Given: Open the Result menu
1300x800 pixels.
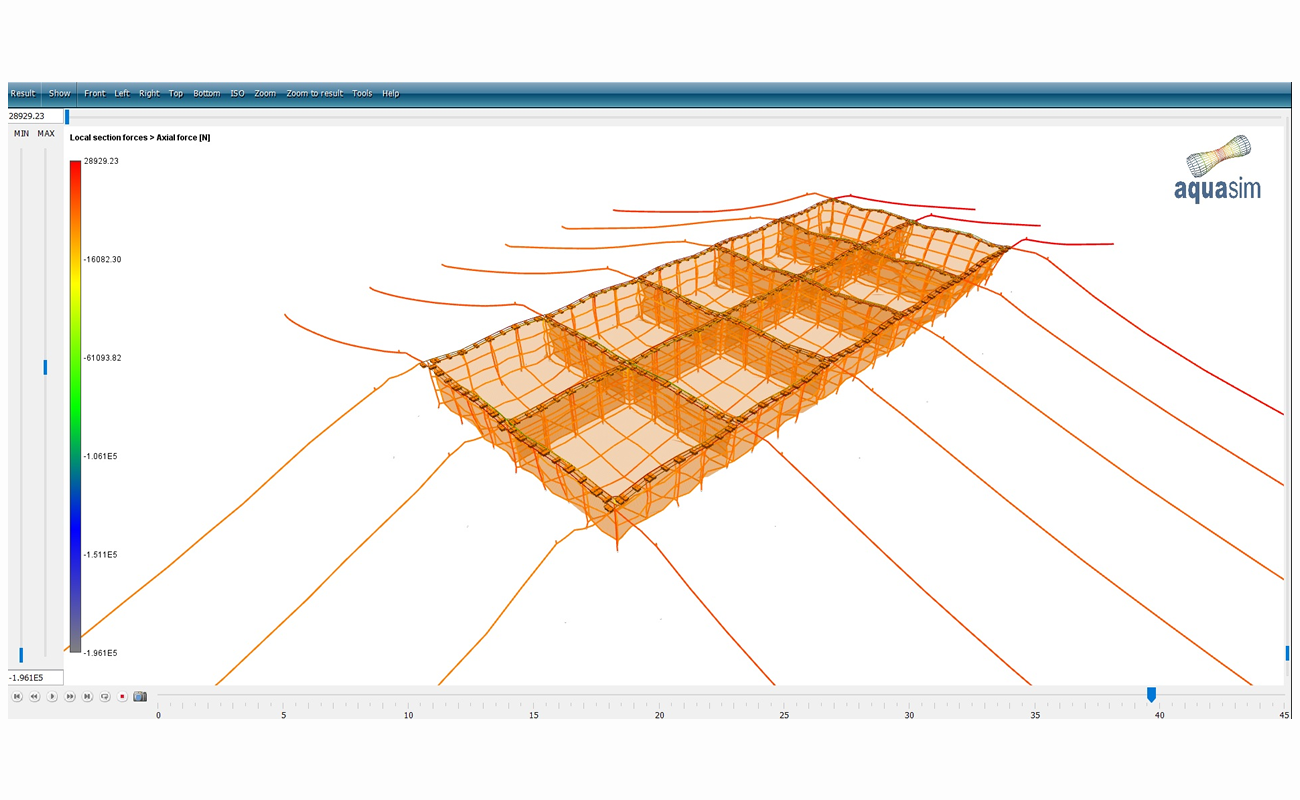Looking at the screenshot, I should (x=23, y=93).
